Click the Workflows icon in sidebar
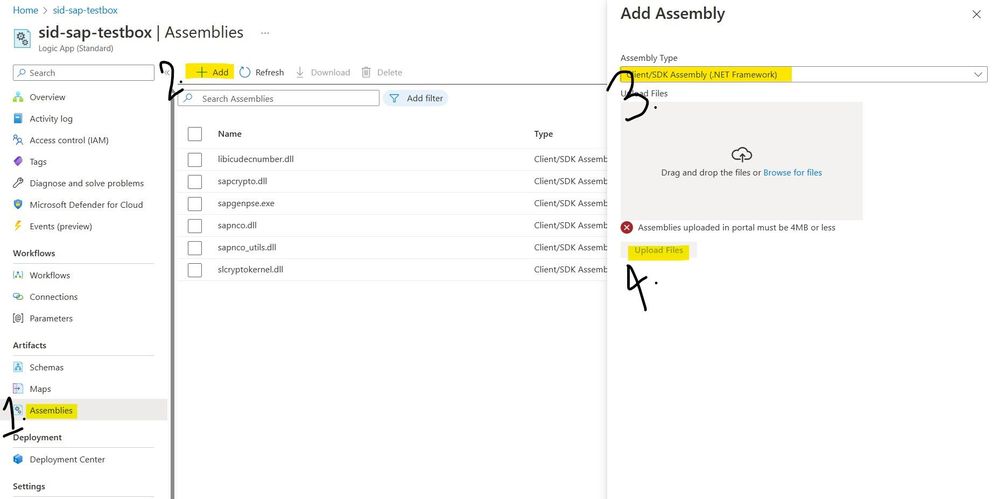999x499 pixels. click(18, 275)
